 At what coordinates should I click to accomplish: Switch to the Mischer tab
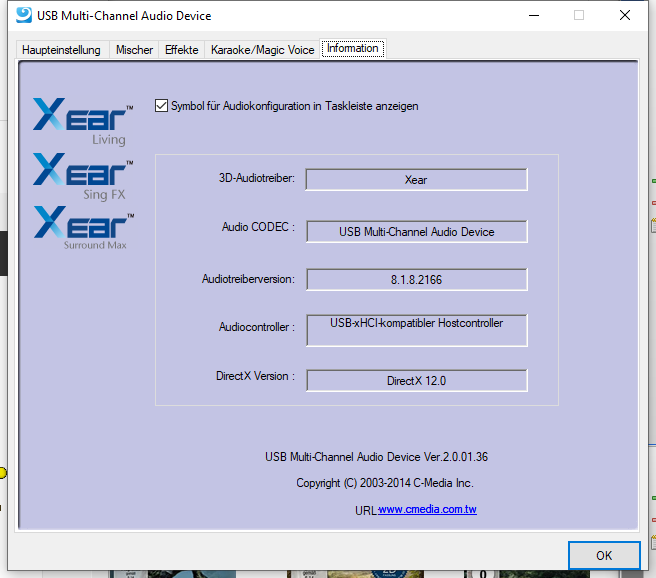click(x=134, y=50)
